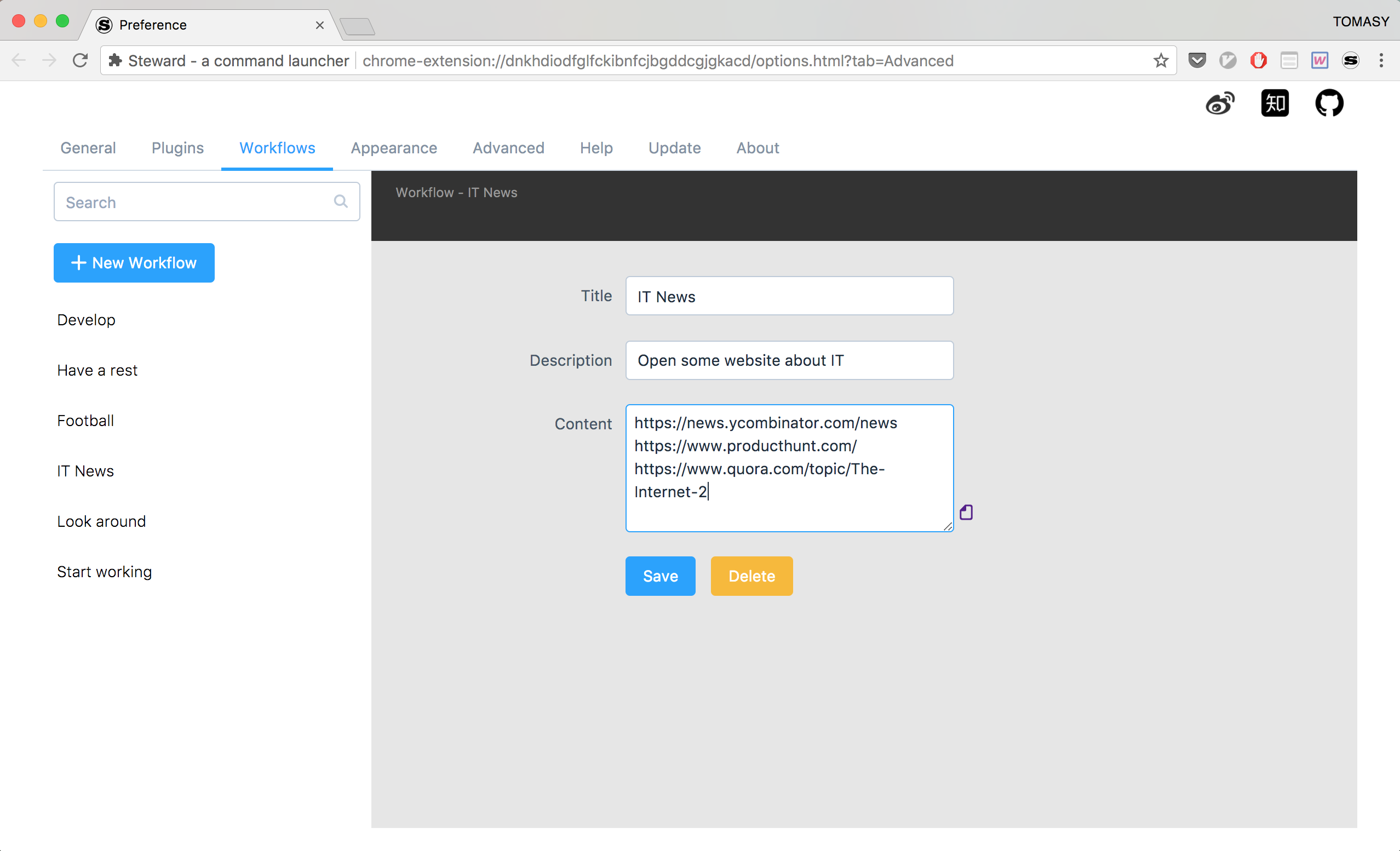Viewport: 1400px width, 851px height.
Task: Reload the page with refresh icon
Action: click(x=80, y=60)
